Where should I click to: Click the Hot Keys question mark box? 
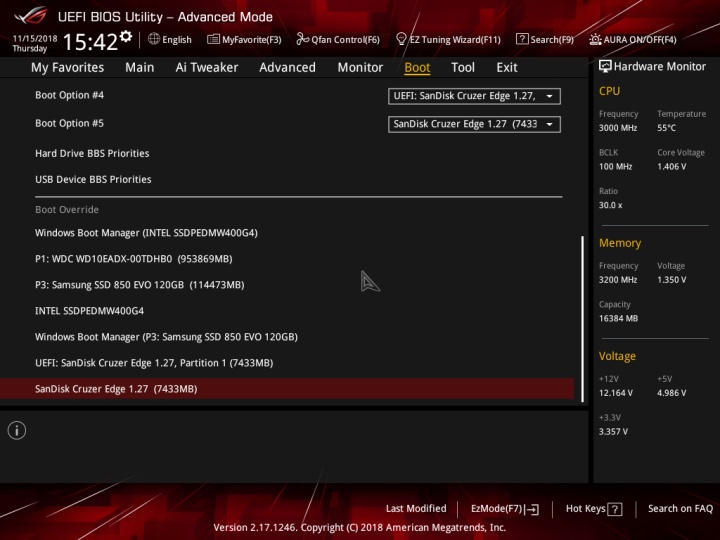click(615, 509)
